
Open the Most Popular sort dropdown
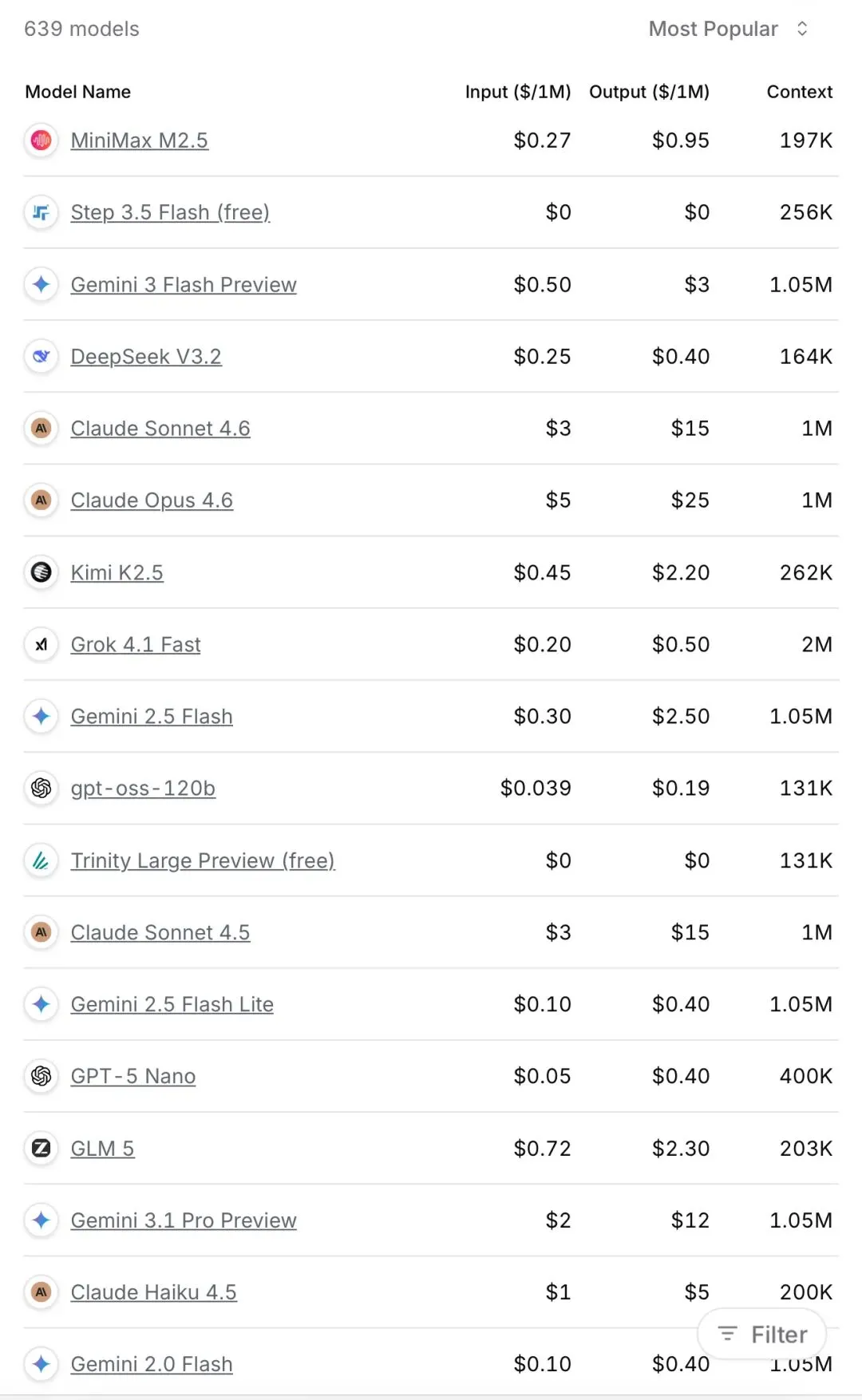click(728, 30)
